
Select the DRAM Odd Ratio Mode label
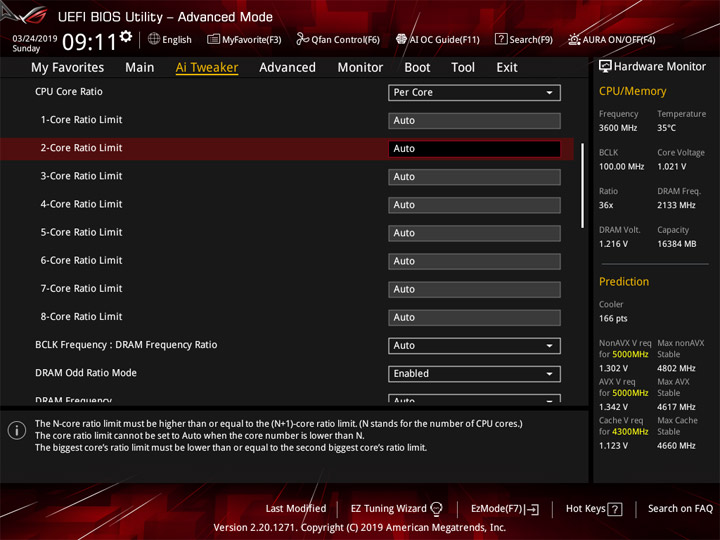[86, 373]
